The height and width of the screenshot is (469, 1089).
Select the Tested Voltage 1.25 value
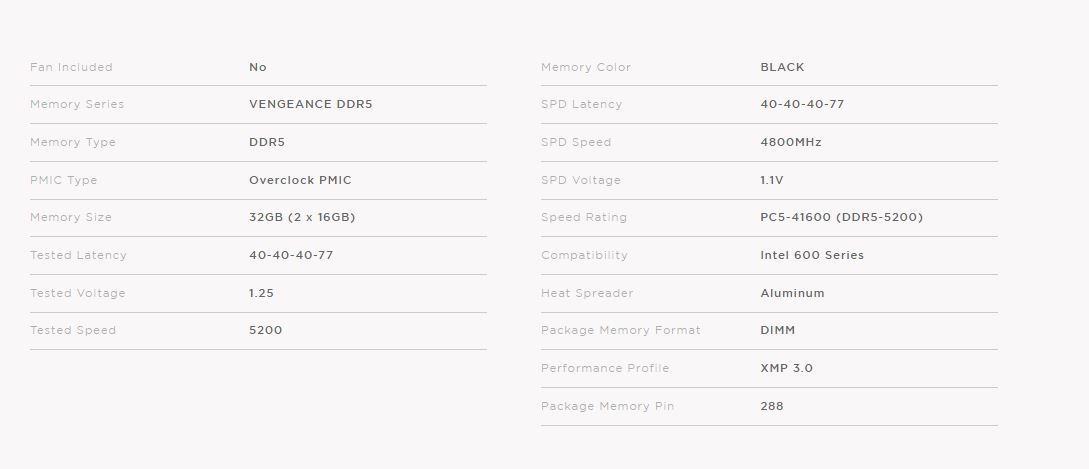[x=261, y=293]
